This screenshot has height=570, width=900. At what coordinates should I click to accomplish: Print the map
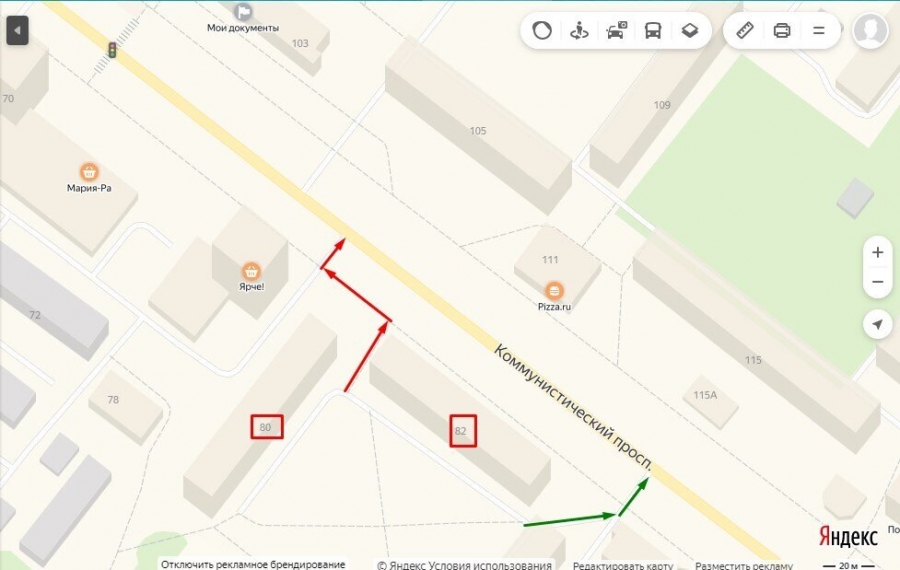(782, 30)
